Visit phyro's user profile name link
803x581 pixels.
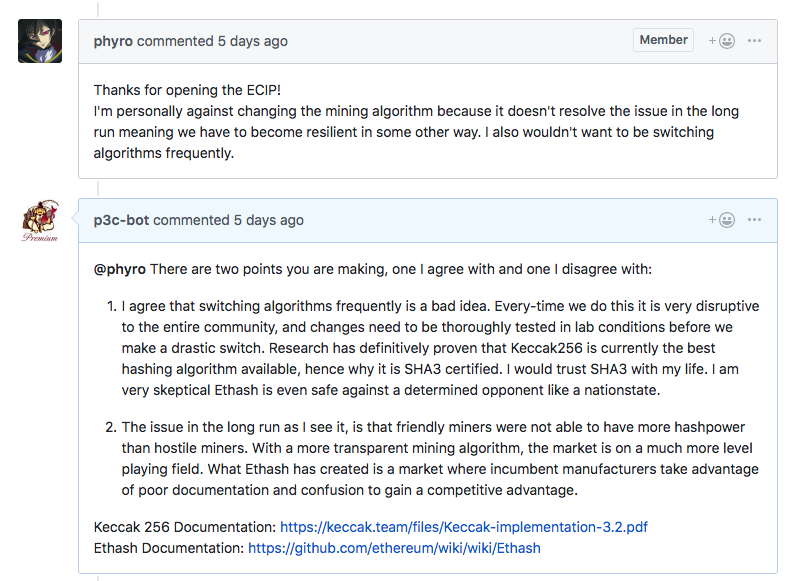pos(113,41)
